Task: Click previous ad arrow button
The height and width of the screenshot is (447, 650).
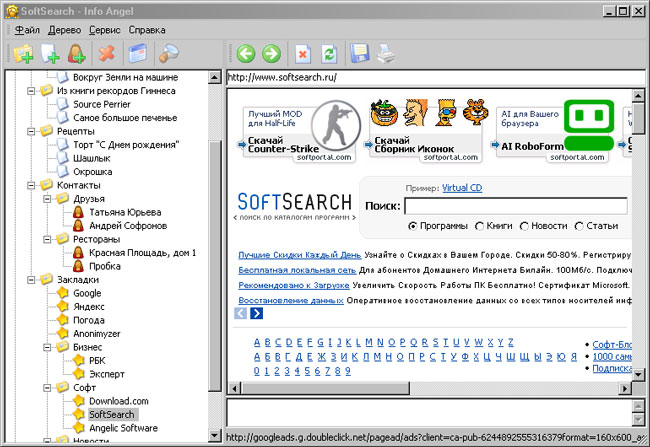Action: click(x=240, y=313)
